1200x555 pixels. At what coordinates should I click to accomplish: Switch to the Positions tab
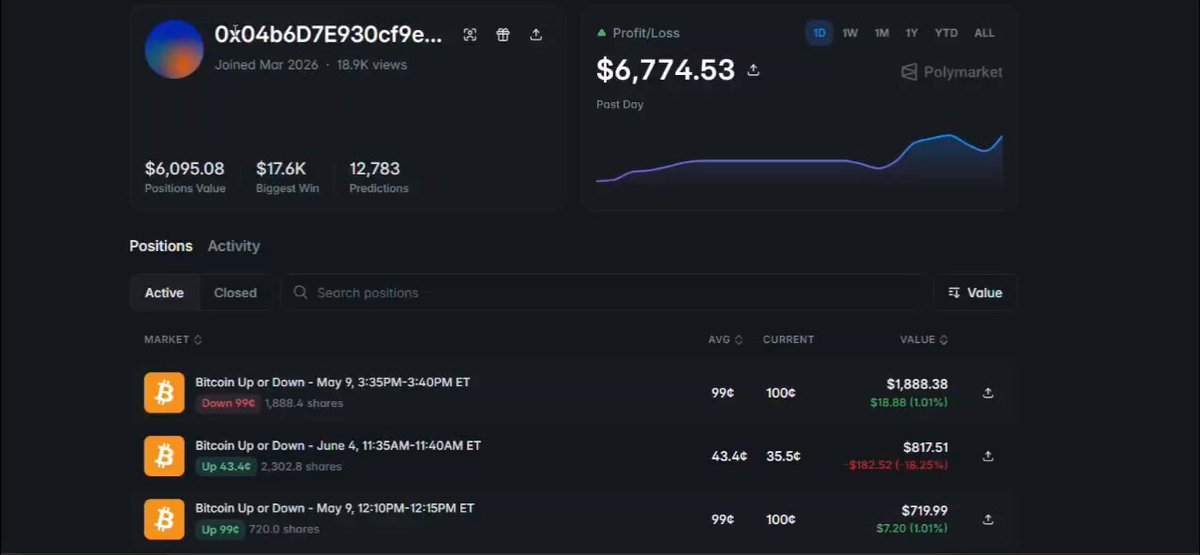coord(161,246)
